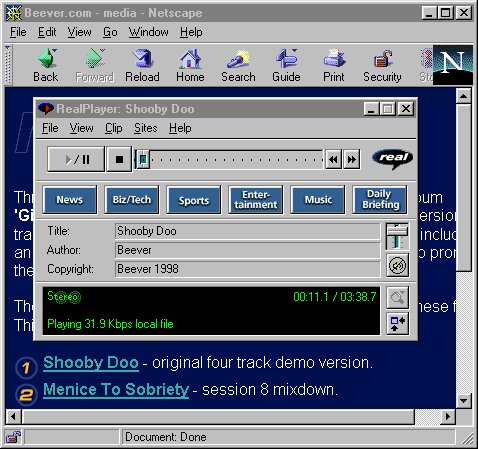Click the vertical scrollbar up arrow
478x449 pixels.
click(x=464, y=96)
